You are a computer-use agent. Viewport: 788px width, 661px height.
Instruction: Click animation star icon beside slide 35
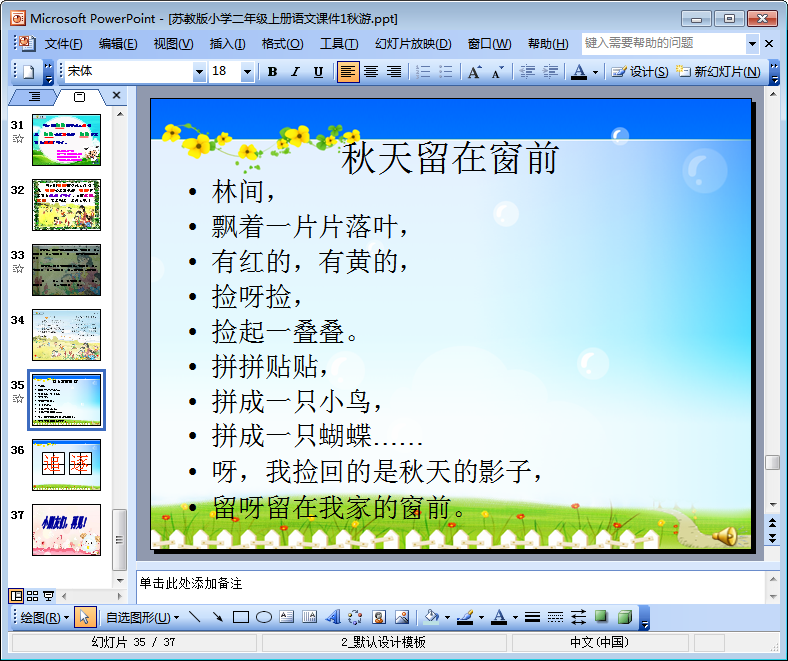click(18, 399)
